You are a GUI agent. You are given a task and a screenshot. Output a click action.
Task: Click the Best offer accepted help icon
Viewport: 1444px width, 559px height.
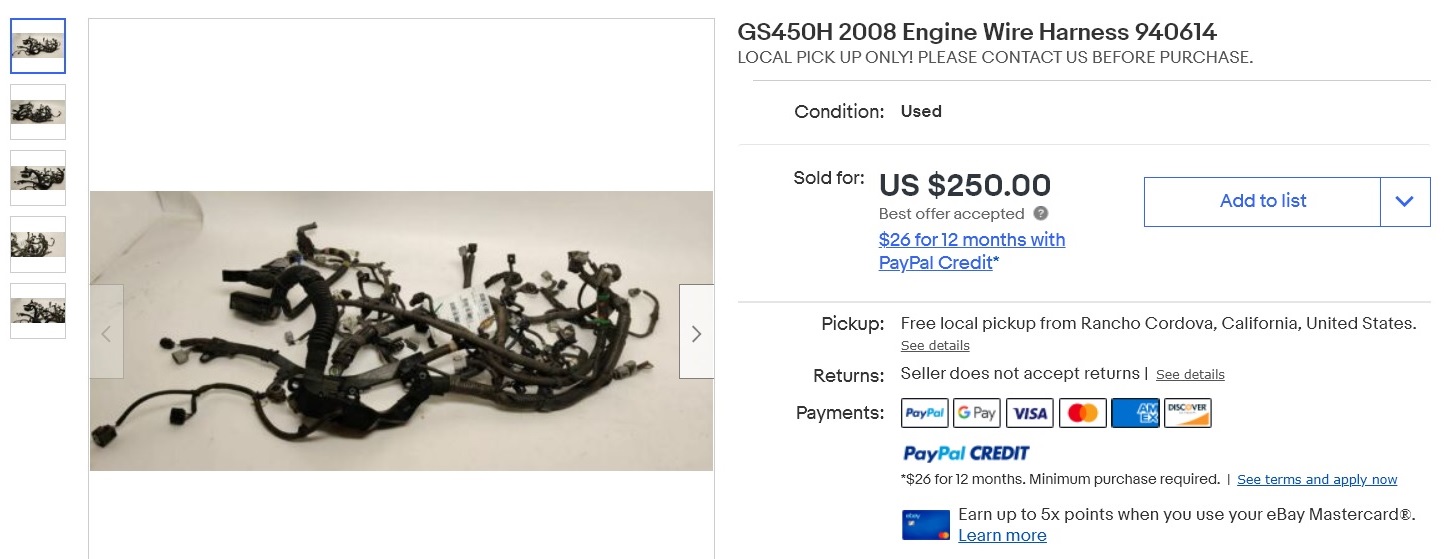click(x=1041, y=213)
